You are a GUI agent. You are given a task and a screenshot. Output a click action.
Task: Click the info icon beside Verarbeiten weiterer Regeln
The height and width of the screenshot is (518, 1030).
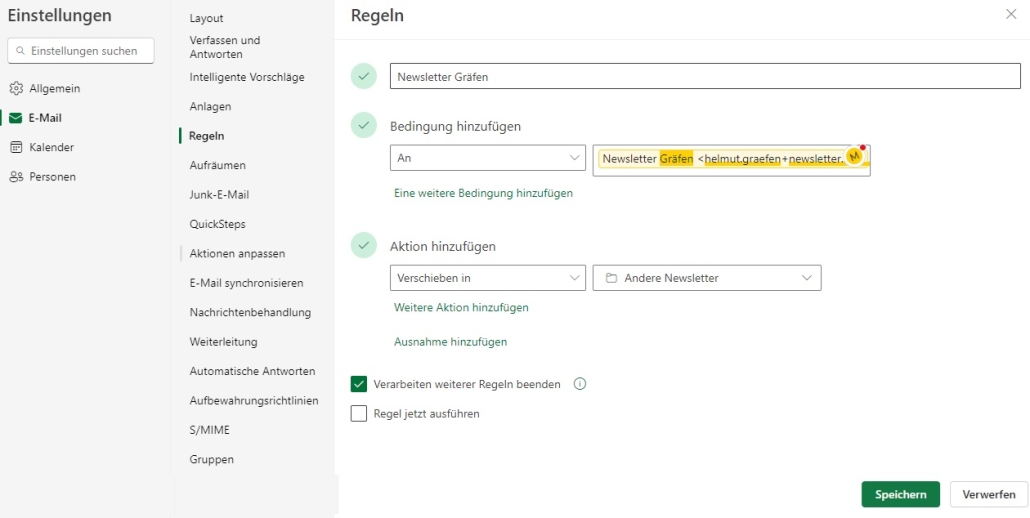click(x=579, y=384)
